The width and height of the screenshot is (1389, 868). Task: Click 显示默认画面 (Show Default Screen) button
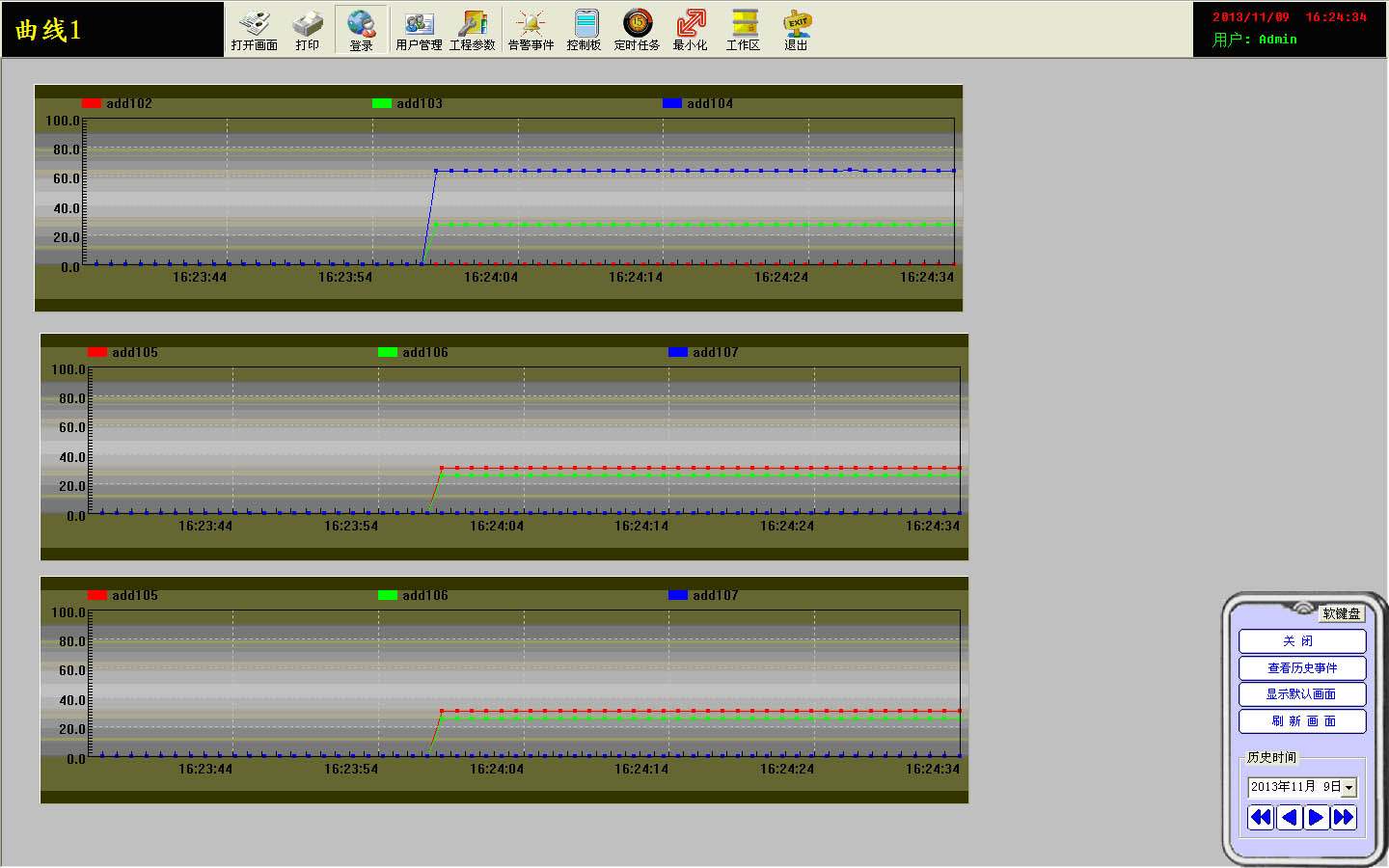pyautogui.click(x=1302, y=694)
